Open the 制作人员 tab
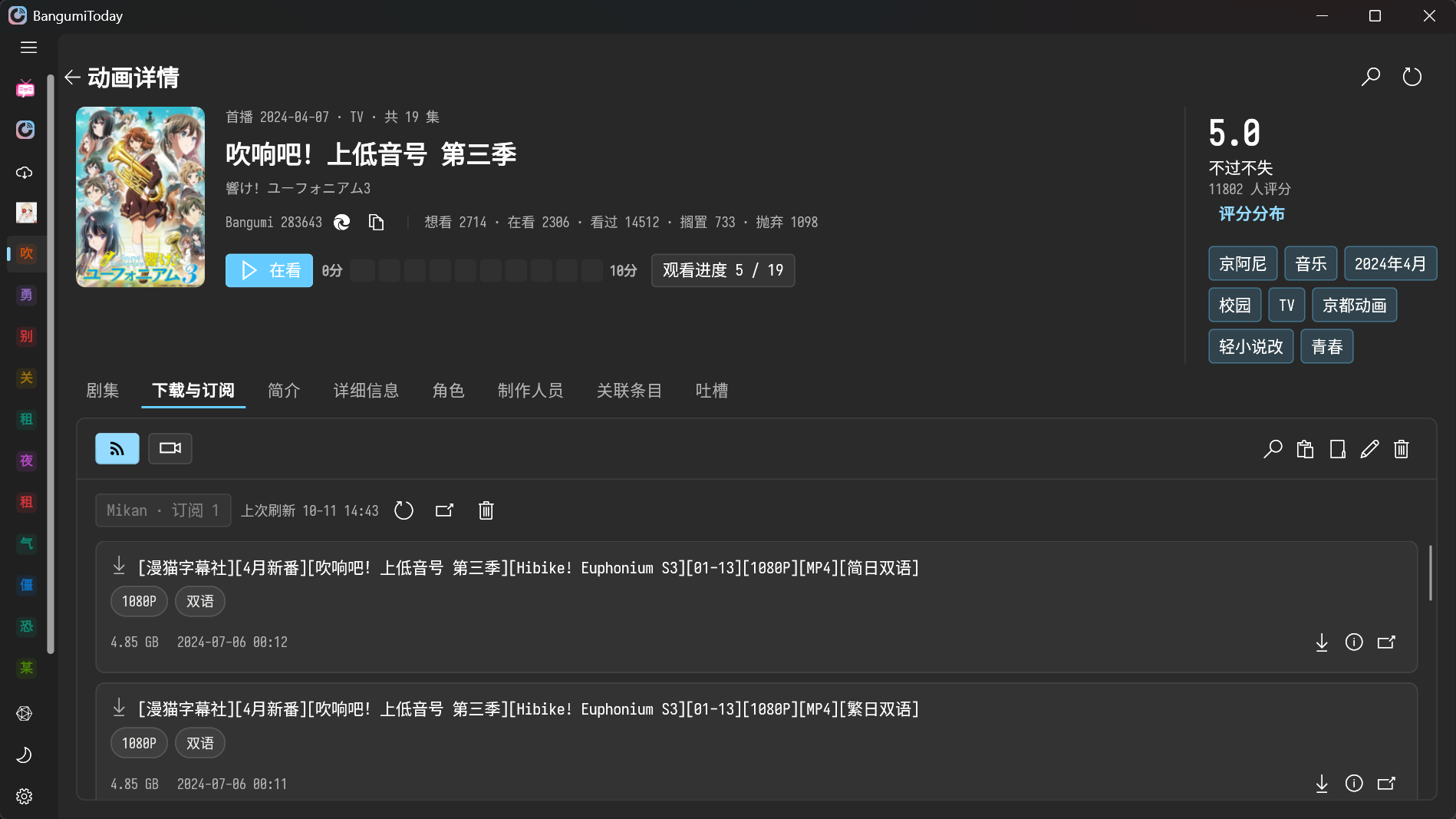 (530, 391)
